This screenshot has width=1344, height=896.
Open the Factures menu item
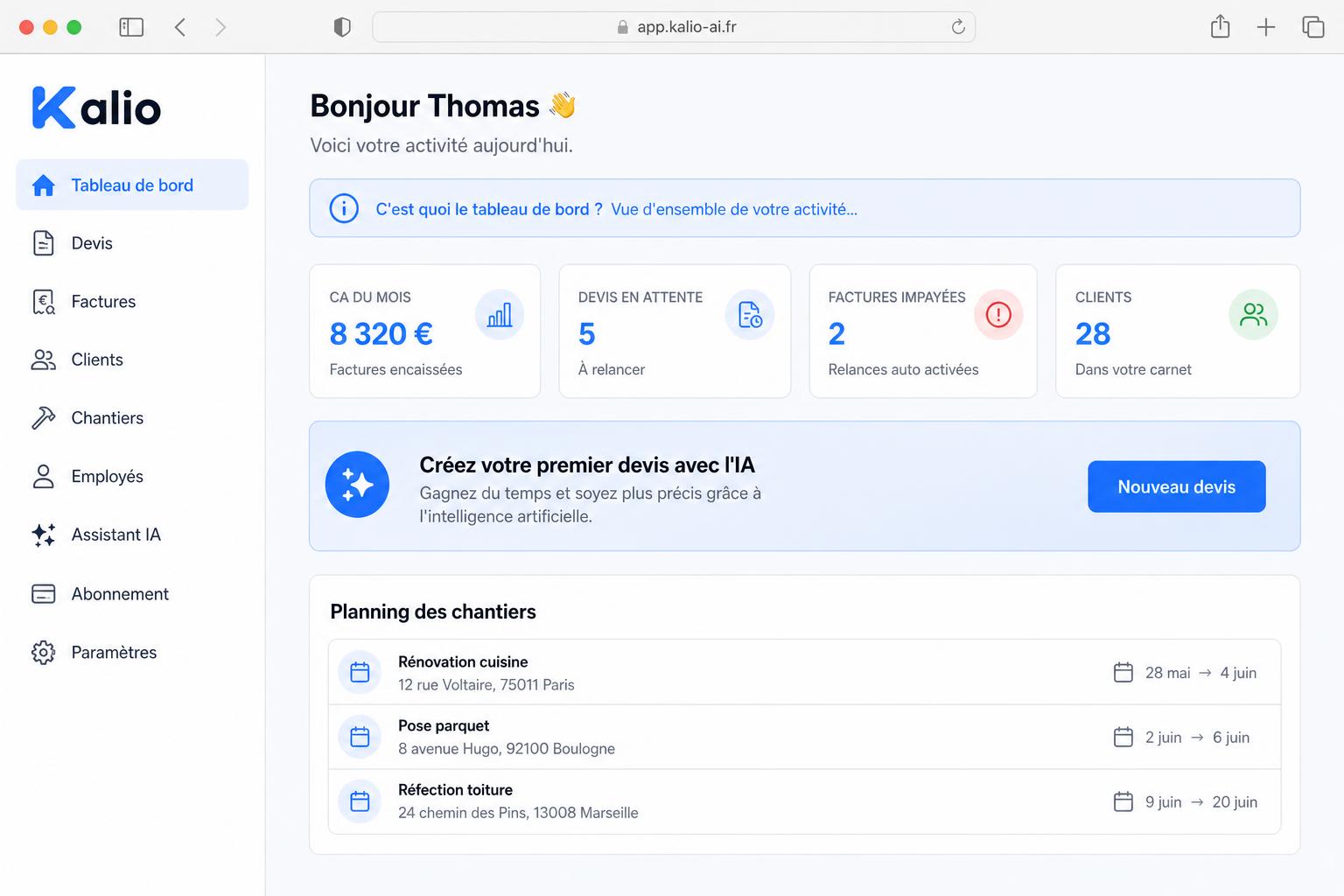132,302
